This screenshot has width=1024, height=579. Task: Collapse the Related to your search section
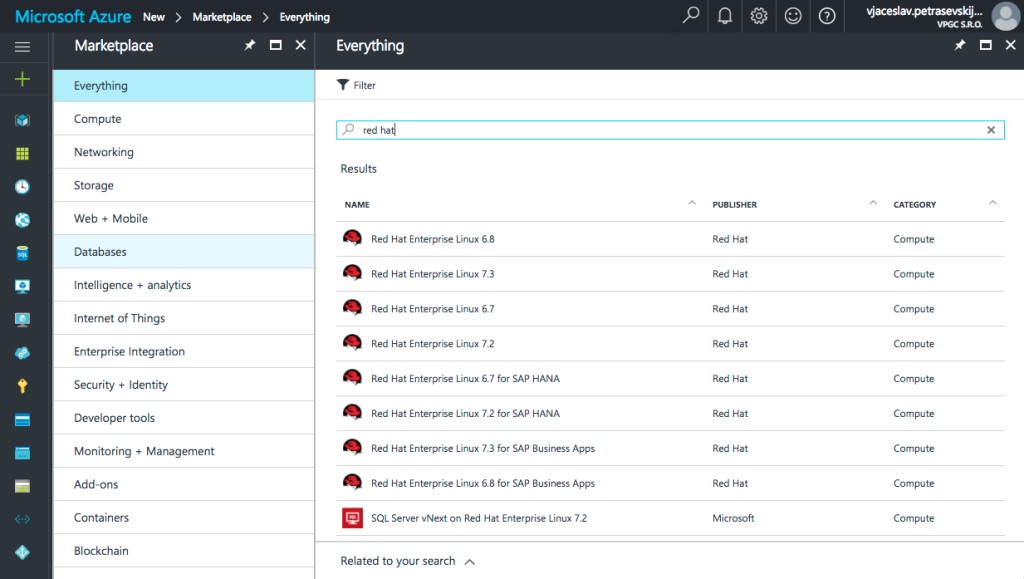470,561
